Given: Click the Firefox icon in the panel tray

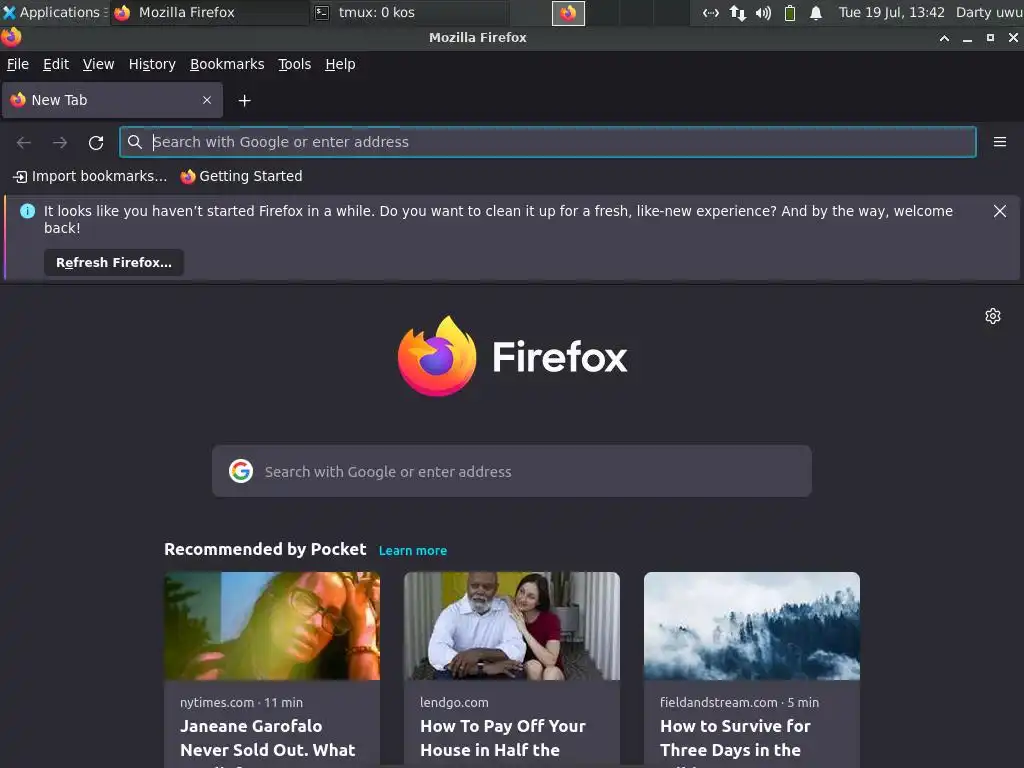Looking at the screenshot, I should click(568, 12).
